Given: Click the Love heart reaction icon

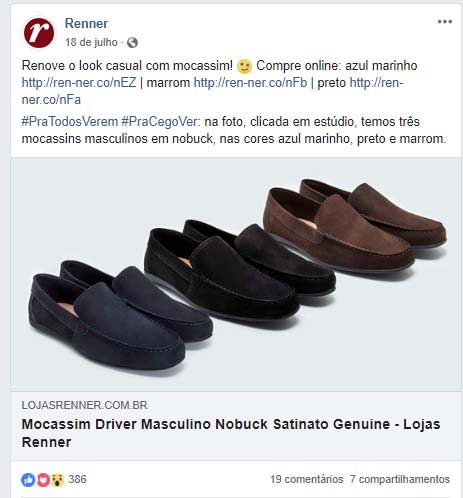Looking at the screenshot, I should click(43, 480).
